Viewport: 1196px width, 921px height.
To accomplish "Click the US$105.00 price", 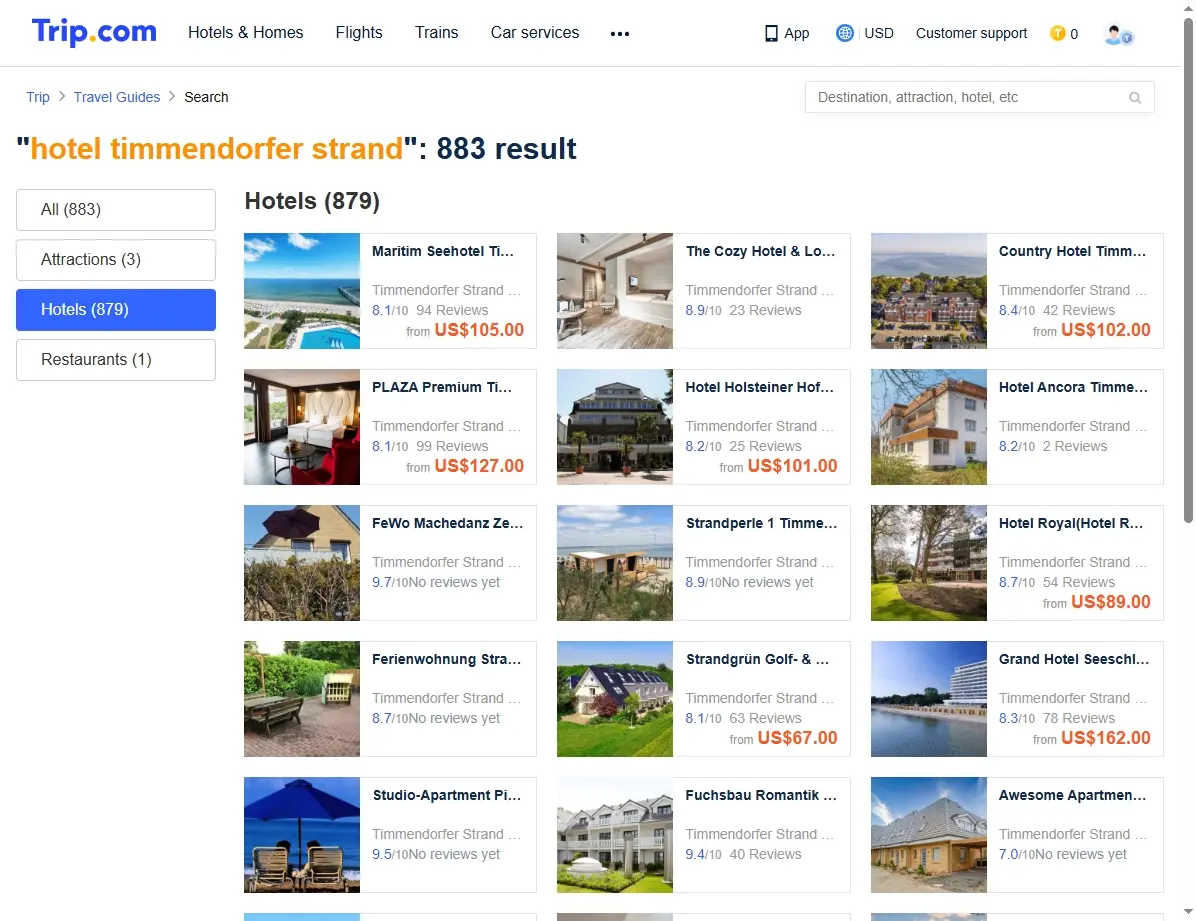I will click(479, 330).
